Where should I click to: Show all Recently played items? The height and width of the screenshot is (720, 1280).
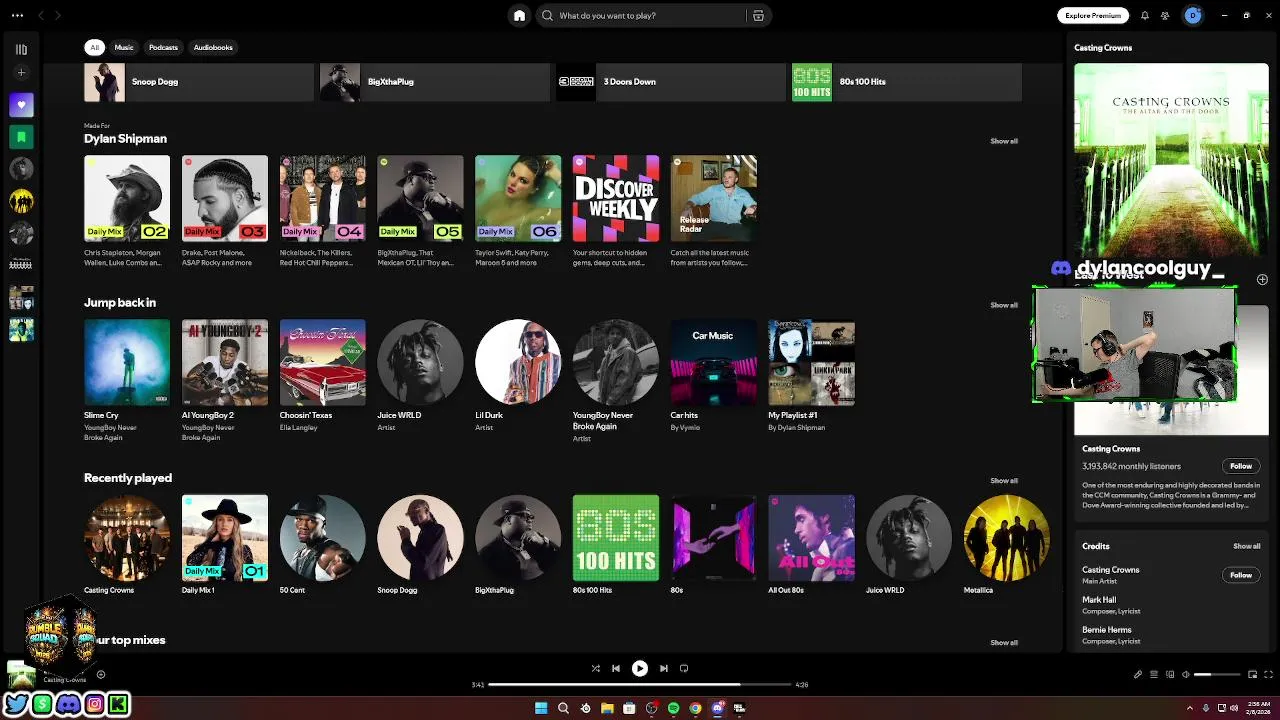pyautogui.click(x=1004, y=481)
